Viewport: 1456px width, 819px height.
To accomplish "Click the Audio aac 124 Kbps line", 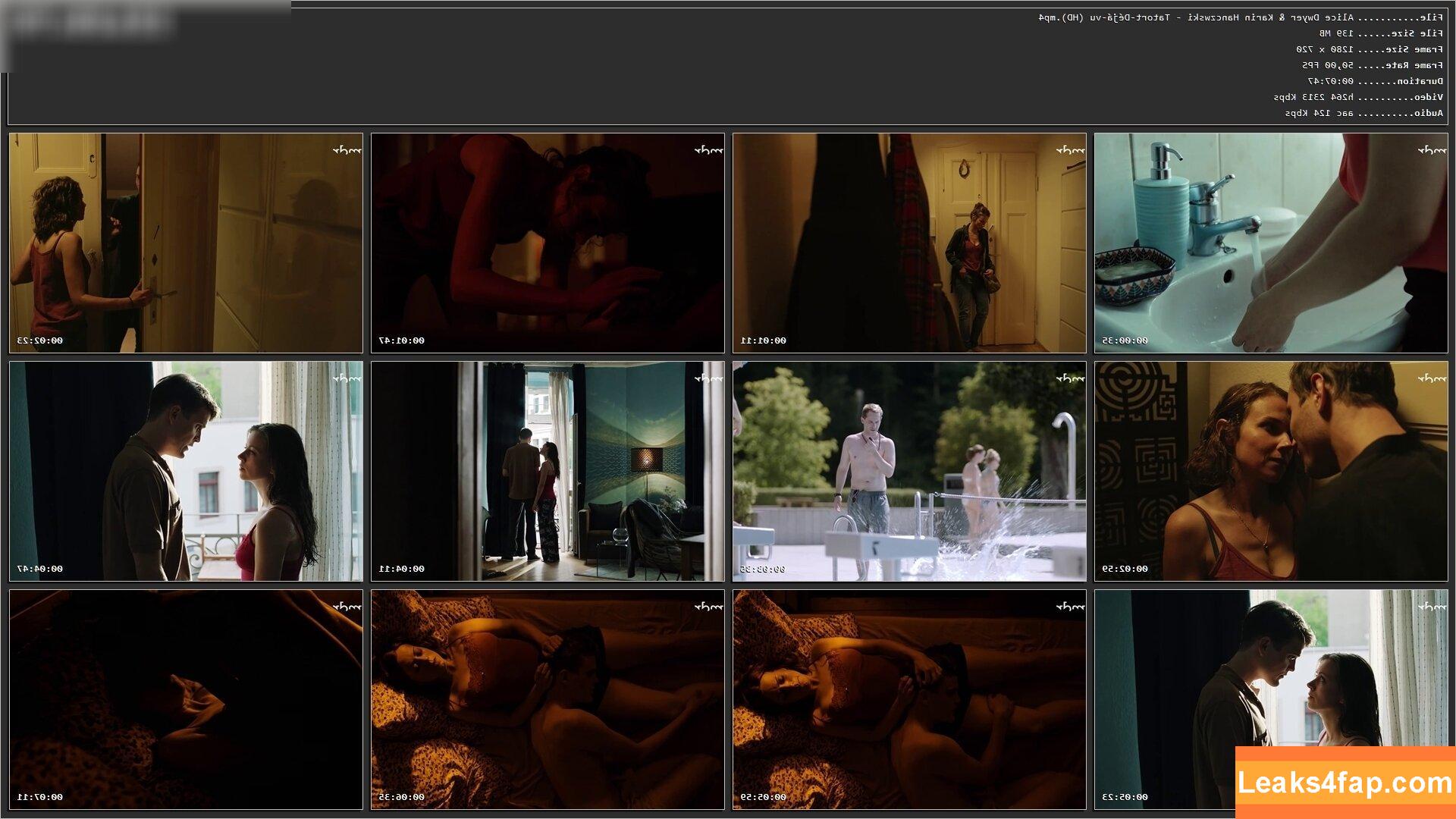I will click(1364, 113).
